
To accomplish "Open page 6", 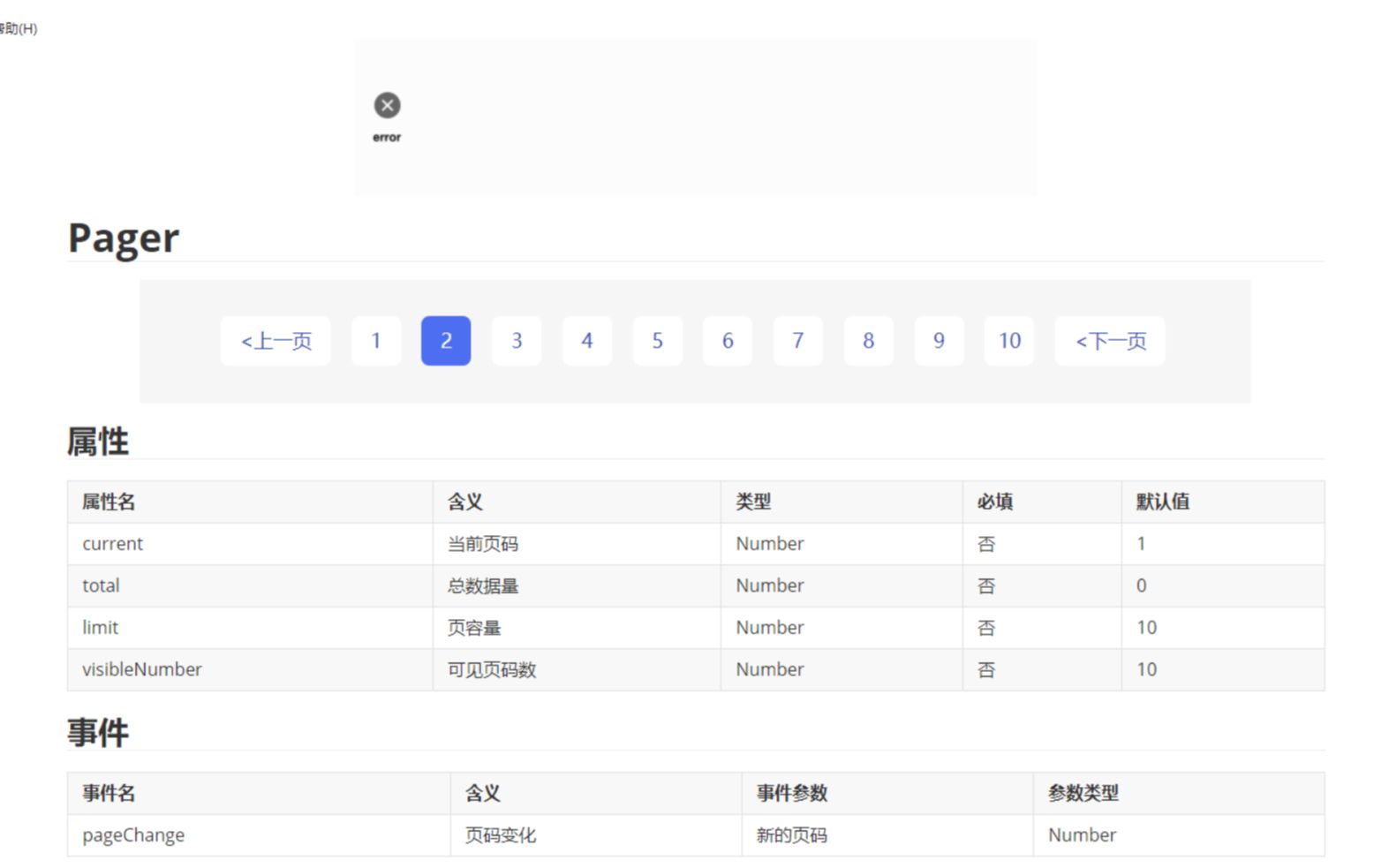I will tap(728, 341).
